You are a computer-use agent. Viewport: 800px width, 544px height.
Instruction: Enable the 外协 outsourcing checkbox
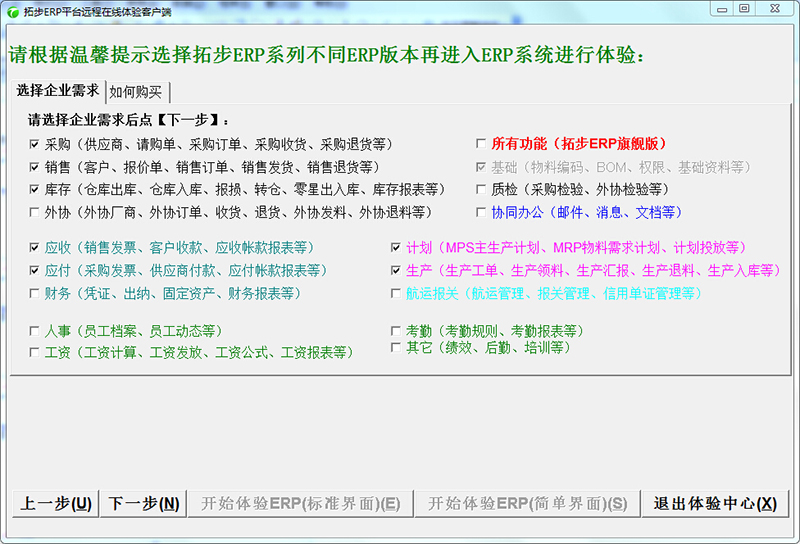point(35,212)
